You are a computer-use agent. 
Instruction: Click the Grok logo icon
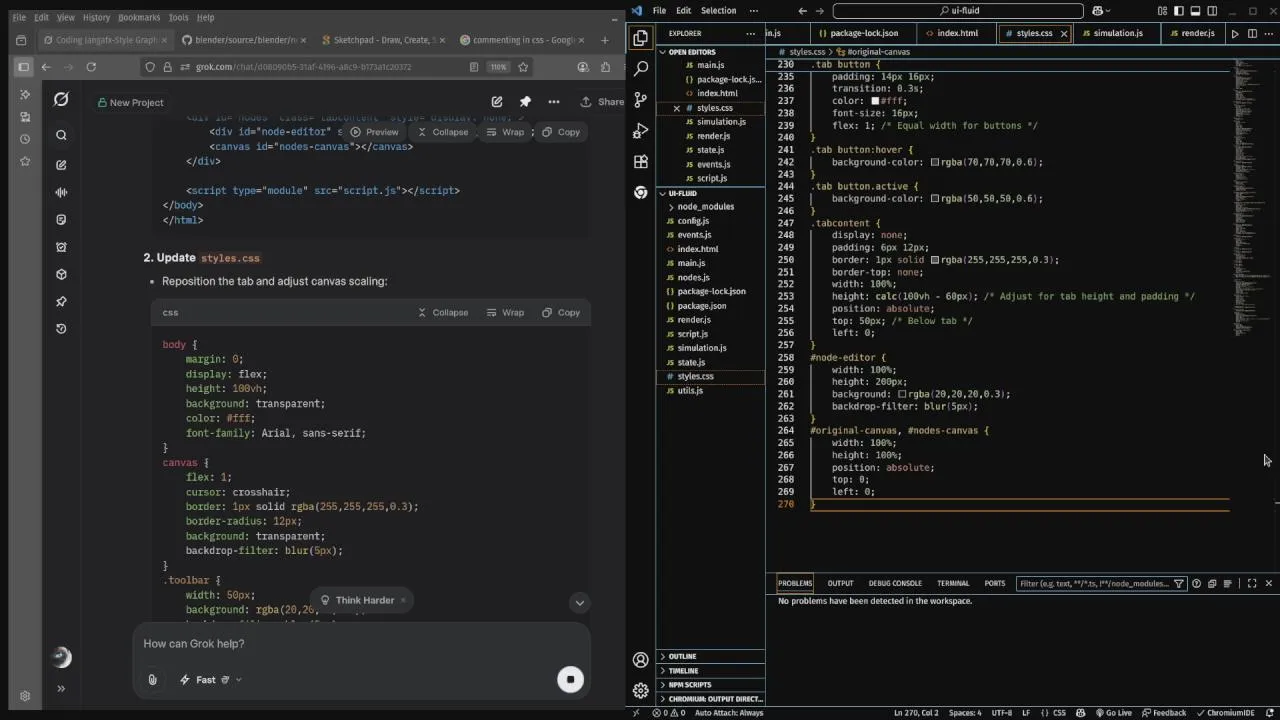tap(61, 99)
